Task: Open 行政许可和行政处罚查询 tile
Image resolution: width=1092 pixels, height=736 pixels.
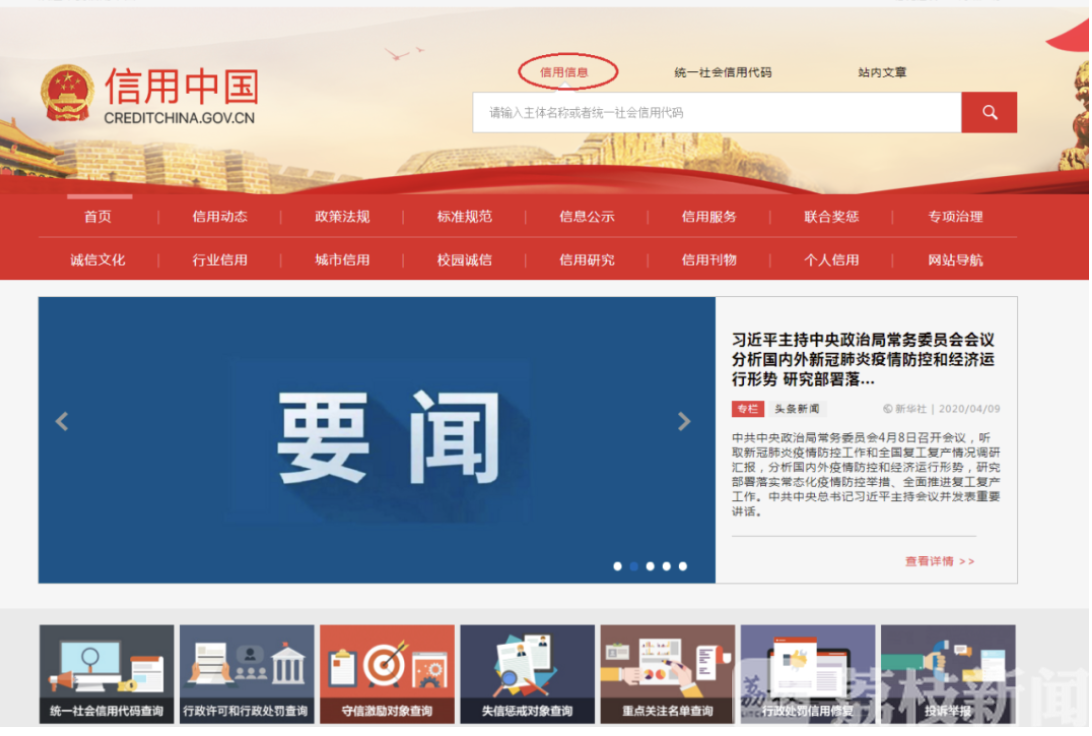Action: [x=247, y=675]
